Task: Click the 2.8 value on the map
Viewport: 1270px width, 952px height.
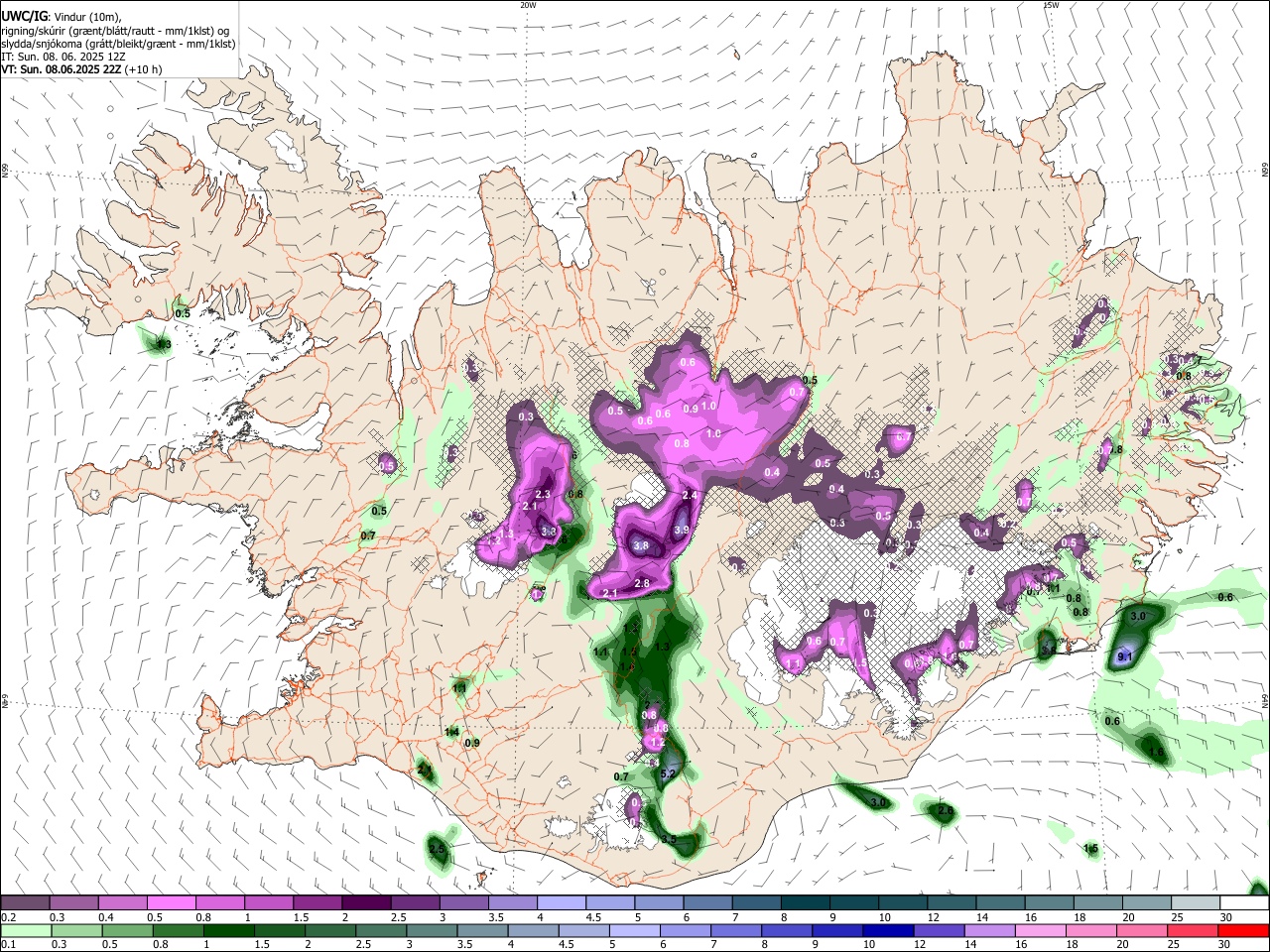Action: pos(642,583)
